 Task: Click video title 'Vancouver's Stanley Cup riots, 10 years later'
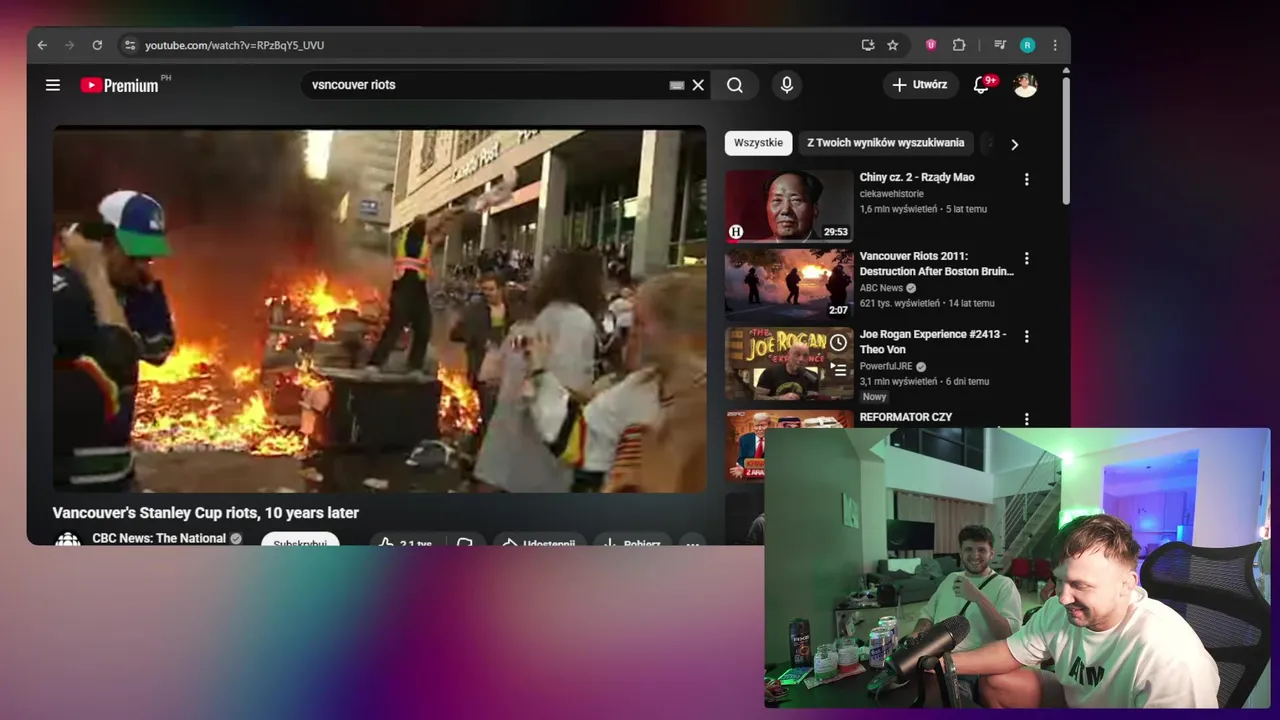[x=206, y=513]
